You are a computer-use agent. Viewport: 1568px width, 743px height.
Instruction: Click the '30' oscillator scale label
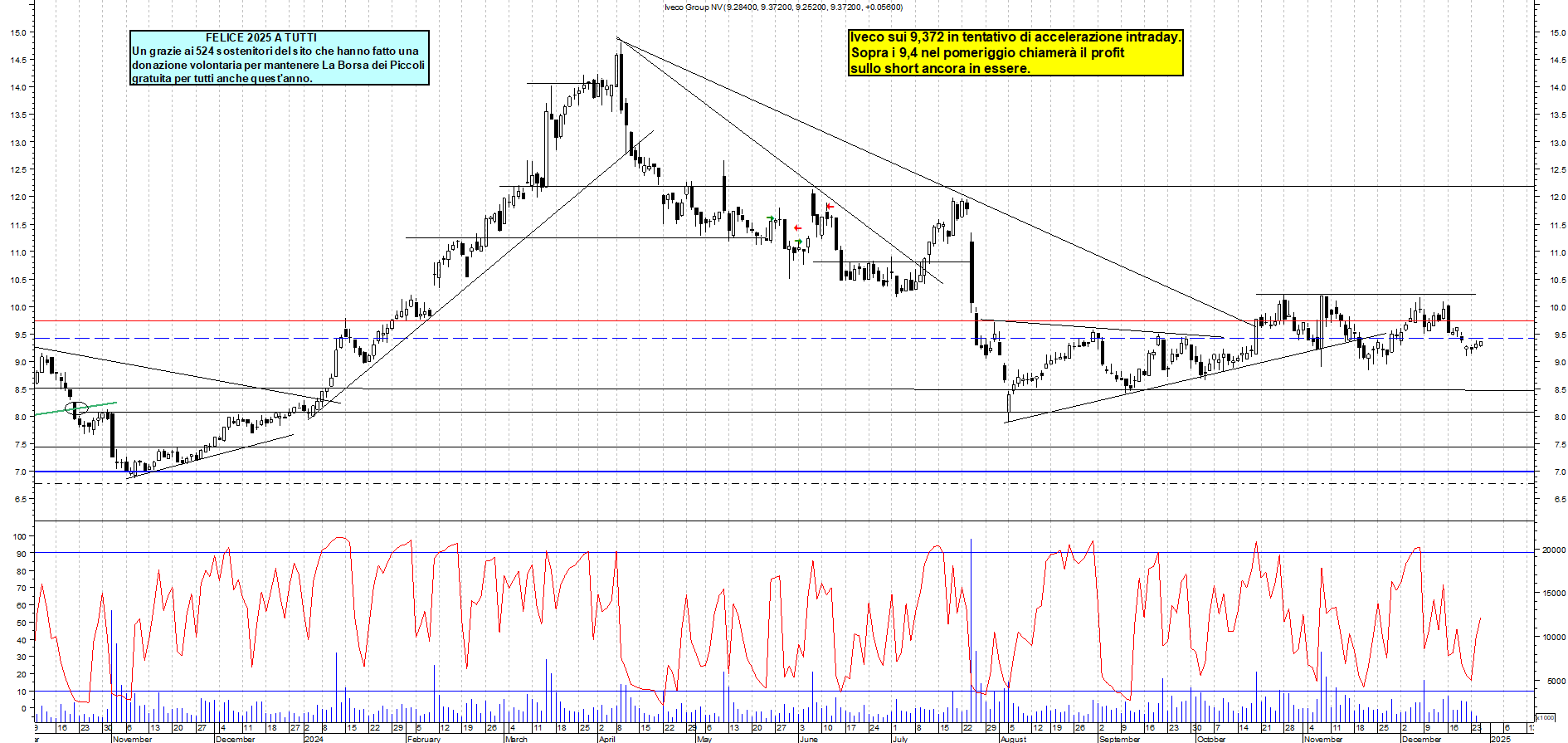21,657
